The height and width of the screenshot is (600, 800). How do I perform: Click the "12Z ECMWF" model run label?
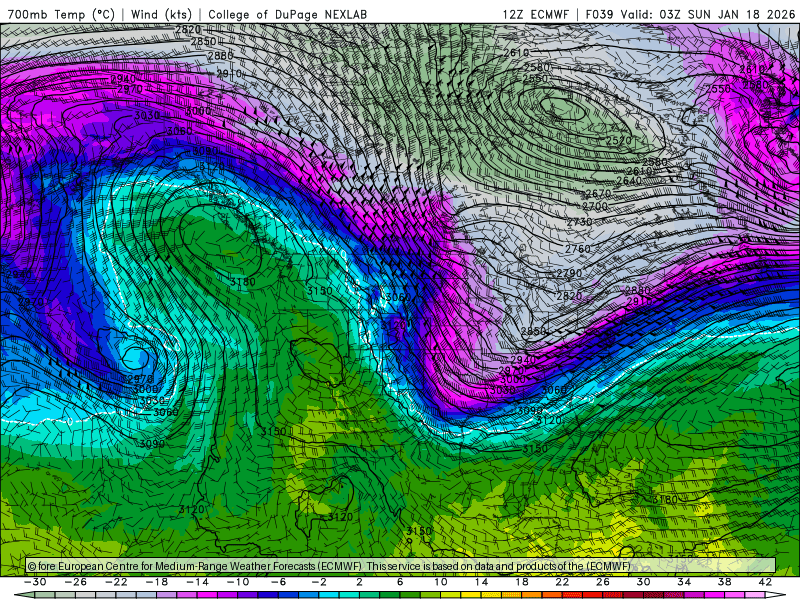pyautogui.click(x=535, y=14)
